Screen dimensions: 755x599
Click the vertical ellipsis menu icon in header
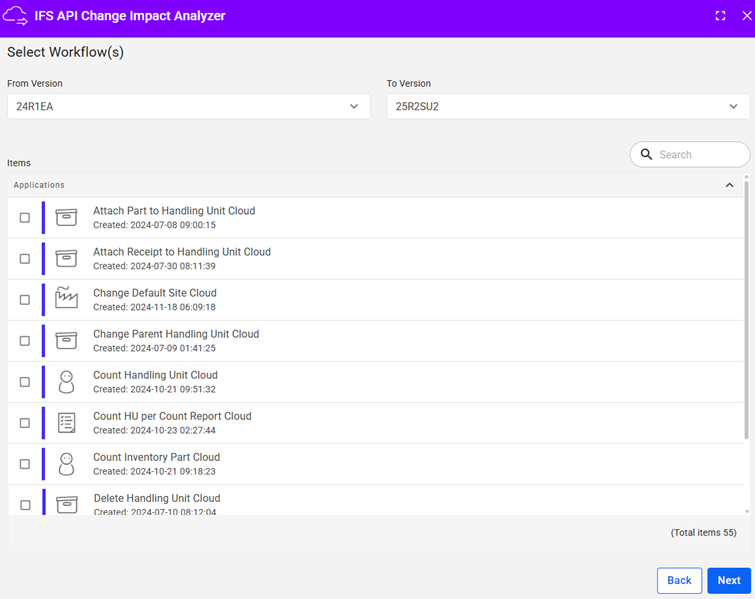pos(742,16)
